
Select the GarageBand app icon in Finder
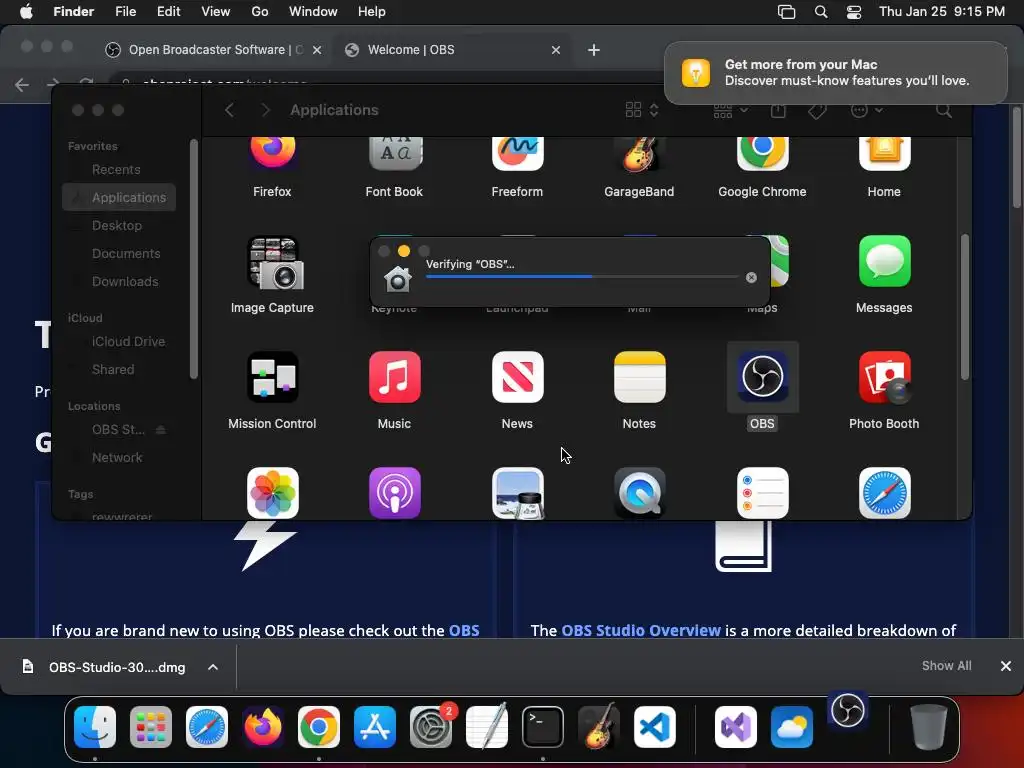[639, 154]
